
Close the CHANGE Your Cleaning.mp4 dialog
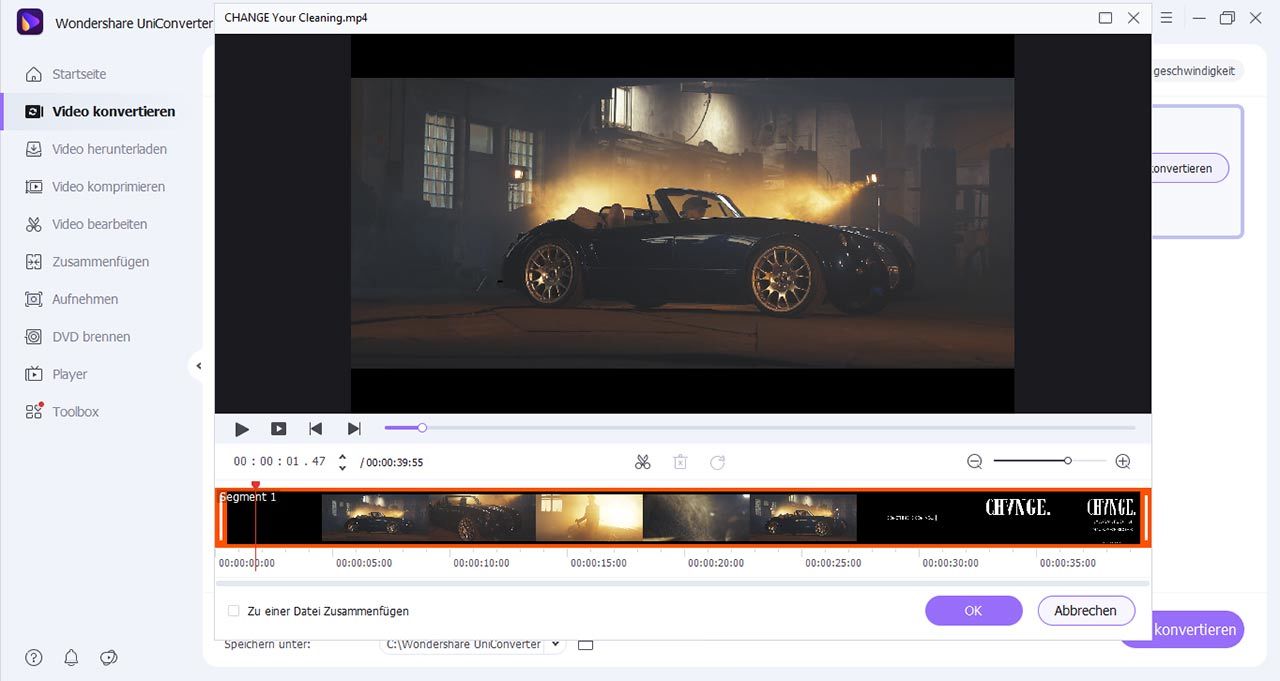point(1133,18)
